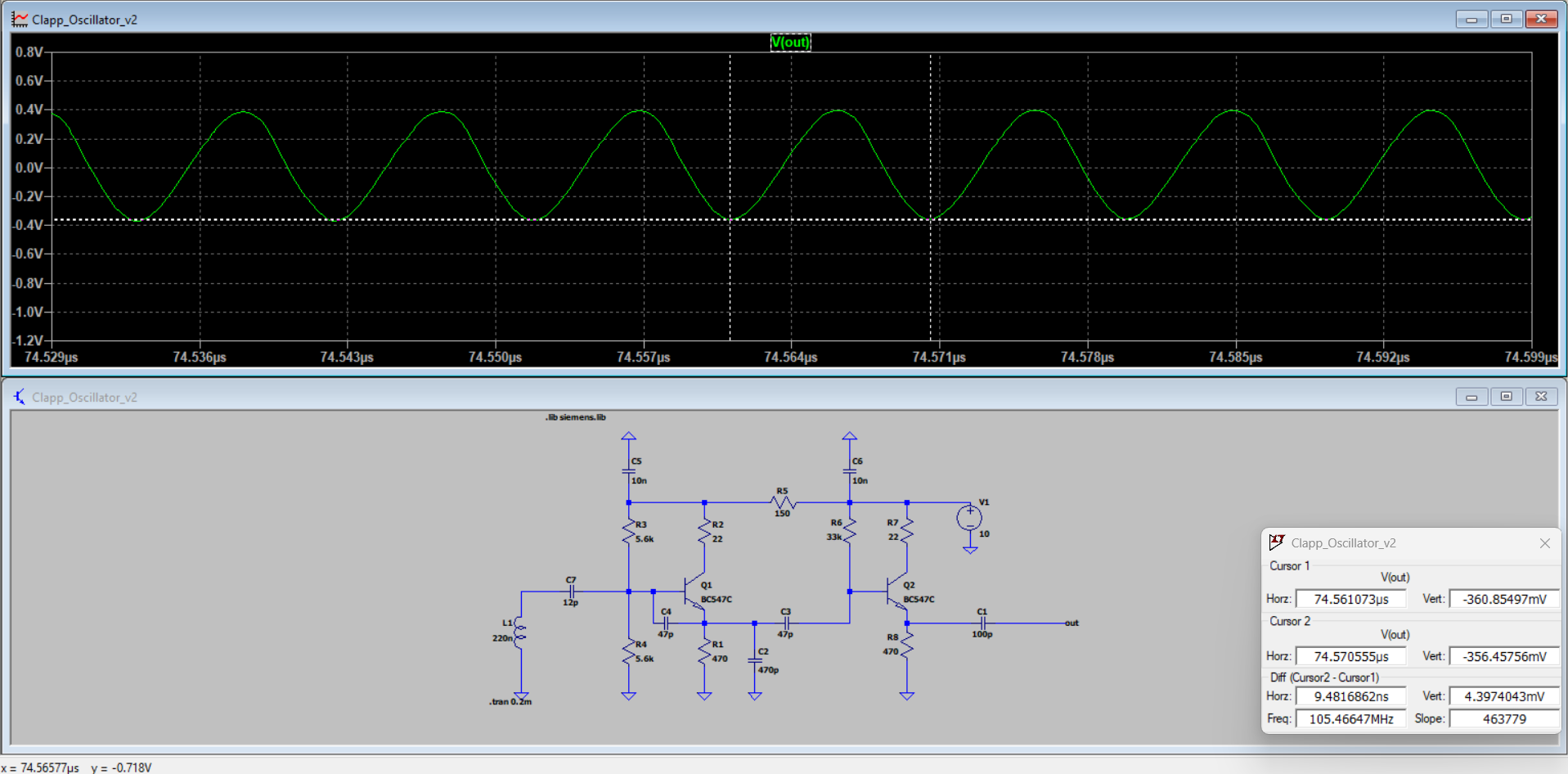Select resistor R1 470 symbol
This screenshot has height=774, width=1568.
click(704, 651)
